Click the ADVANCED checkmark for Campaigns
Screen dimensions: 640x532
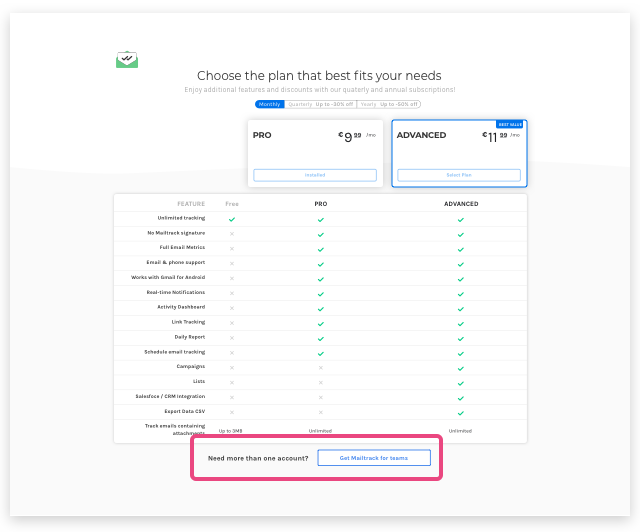[461, 367]
